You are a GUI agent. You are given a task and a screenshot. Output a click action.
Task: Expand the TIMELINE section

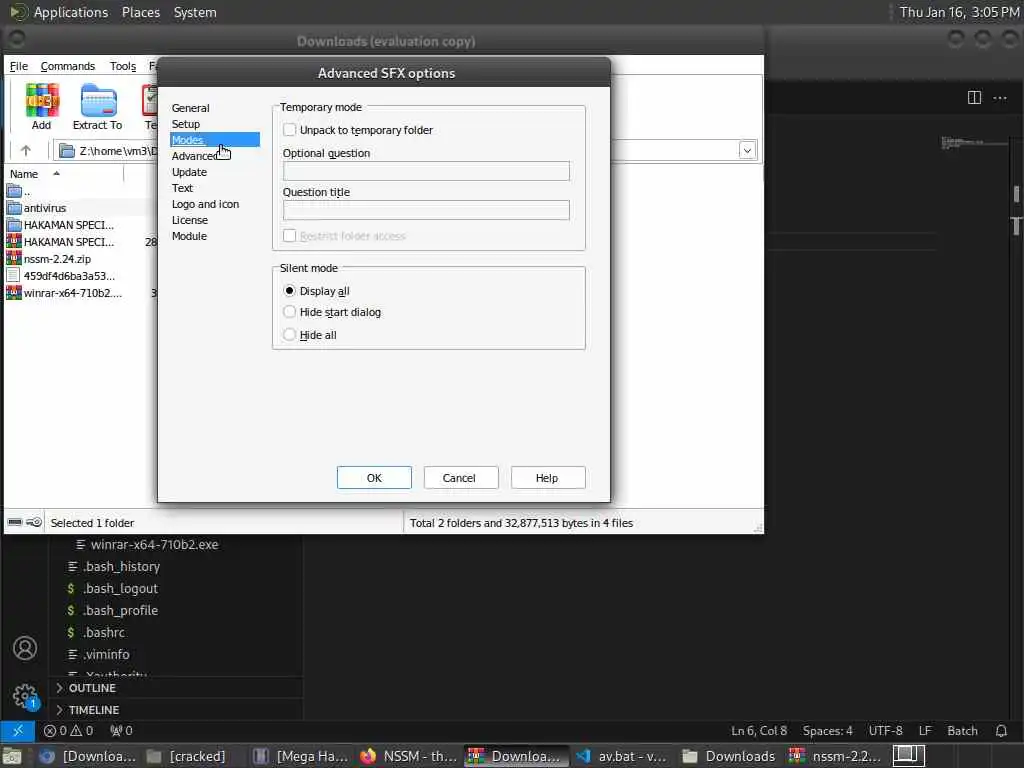click(94, 710)
